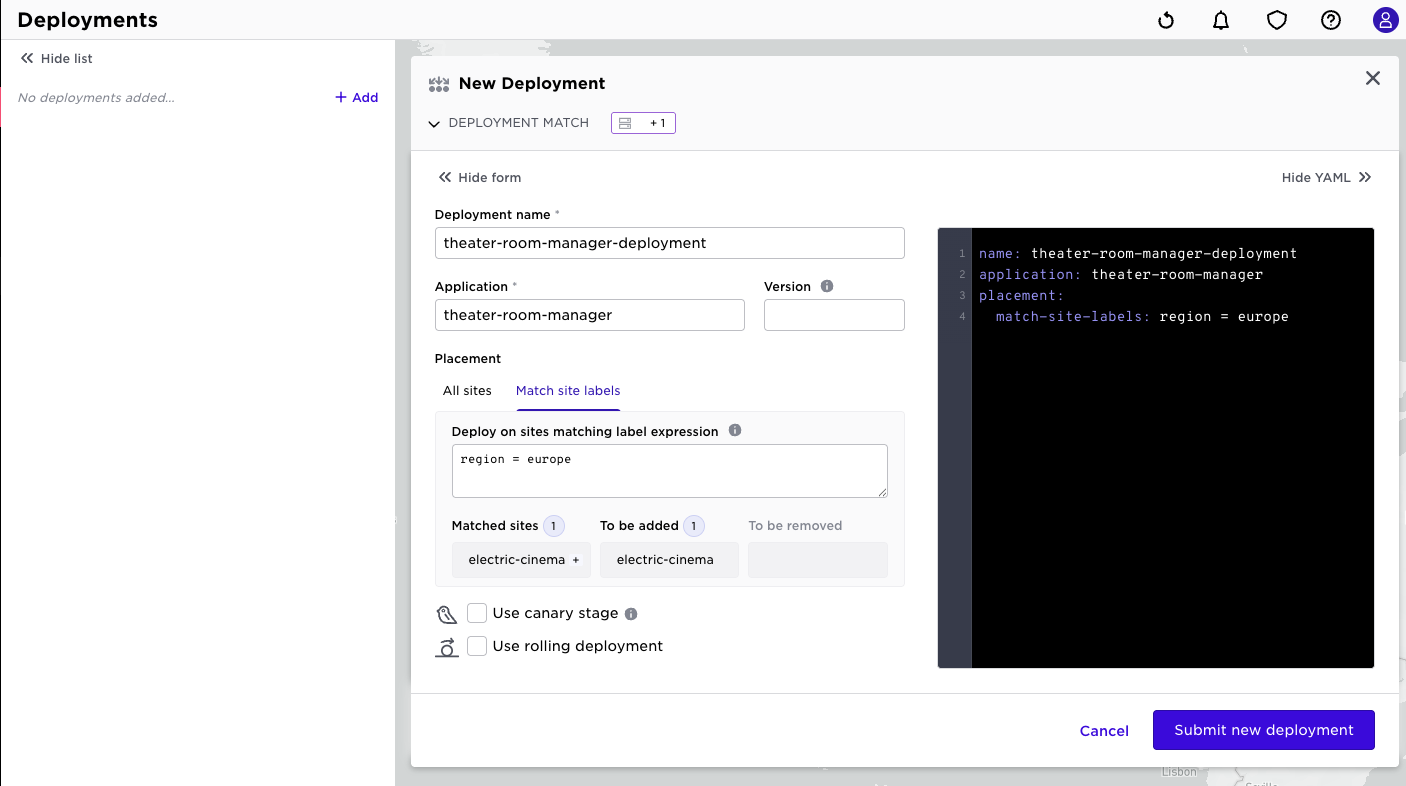Collapse the form with Hide form

tap(480, 177)
